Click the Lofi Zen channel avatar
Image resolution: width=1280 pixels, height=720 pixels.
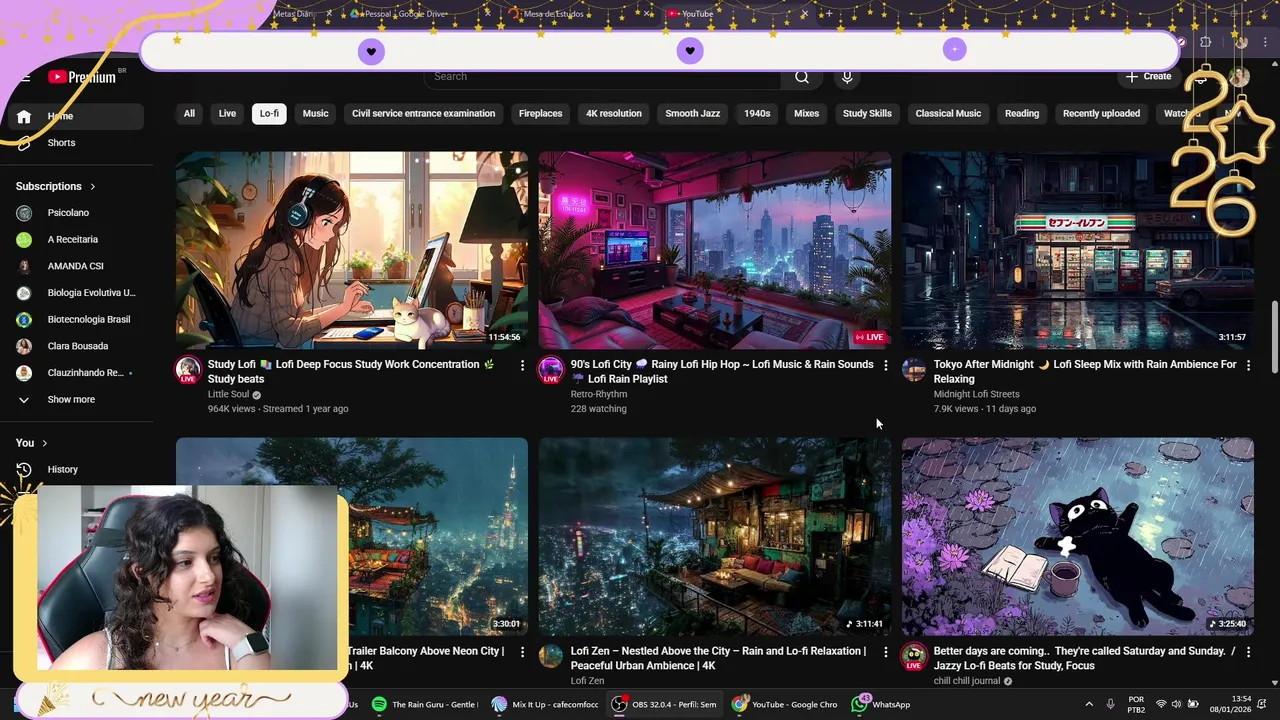coord(551,656)
